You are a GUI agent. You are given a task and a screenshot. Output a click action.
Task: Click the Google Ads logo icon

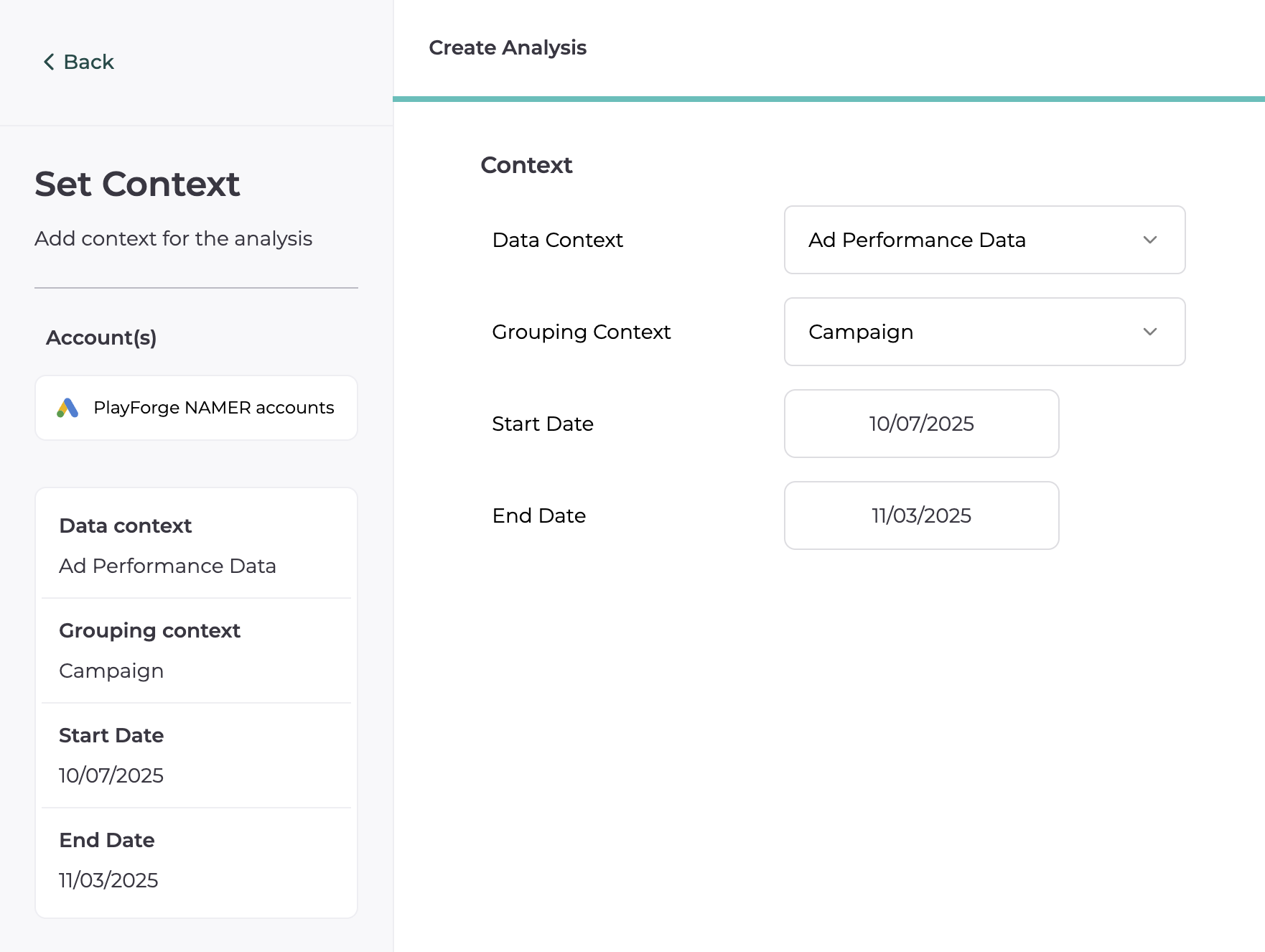click(x=67, y=408)
